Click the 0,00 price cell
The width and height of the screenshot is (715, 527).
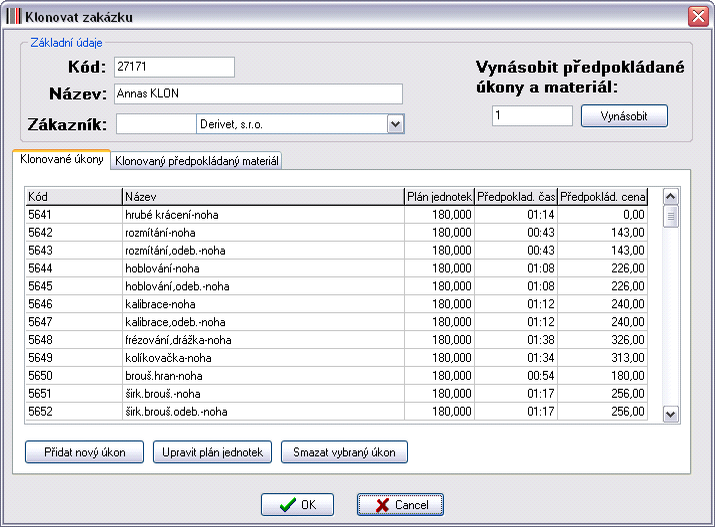[x=602, y=215]
